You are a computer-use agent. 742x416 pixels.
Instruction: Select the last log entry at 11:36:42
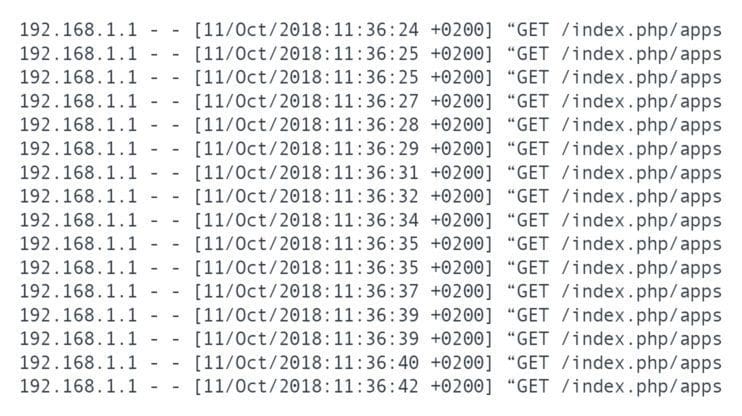(371, 387)
